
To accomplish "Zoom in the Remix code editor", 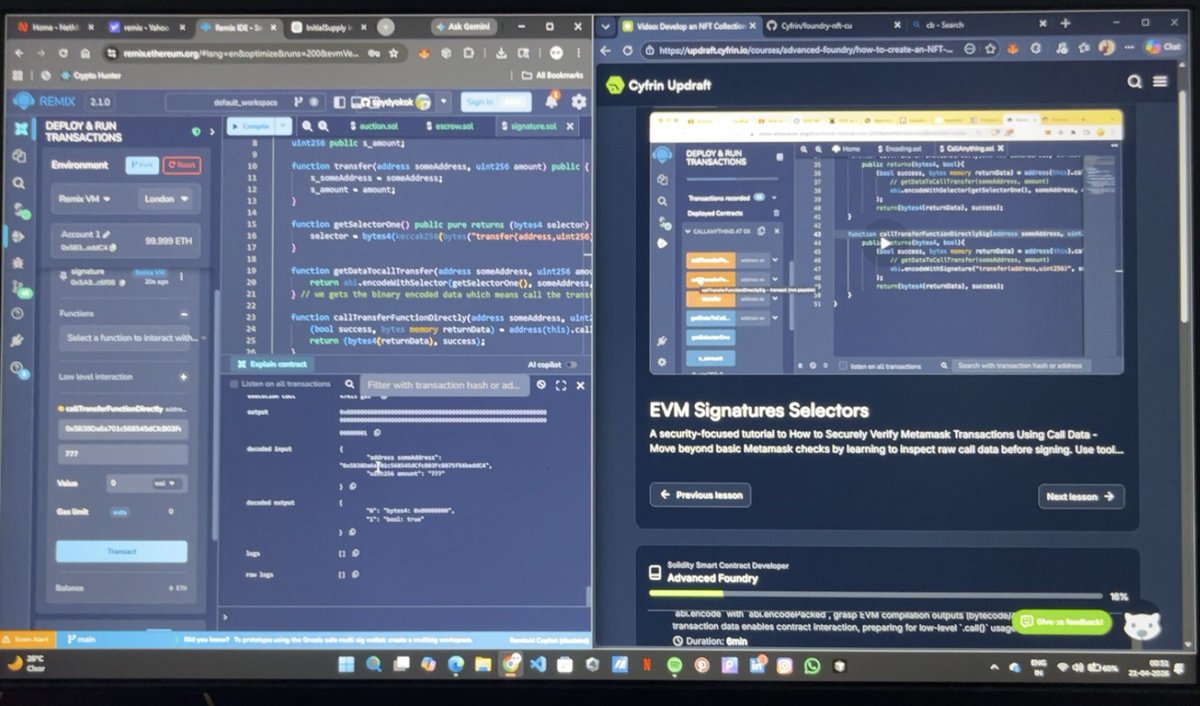I will (325, 126).
